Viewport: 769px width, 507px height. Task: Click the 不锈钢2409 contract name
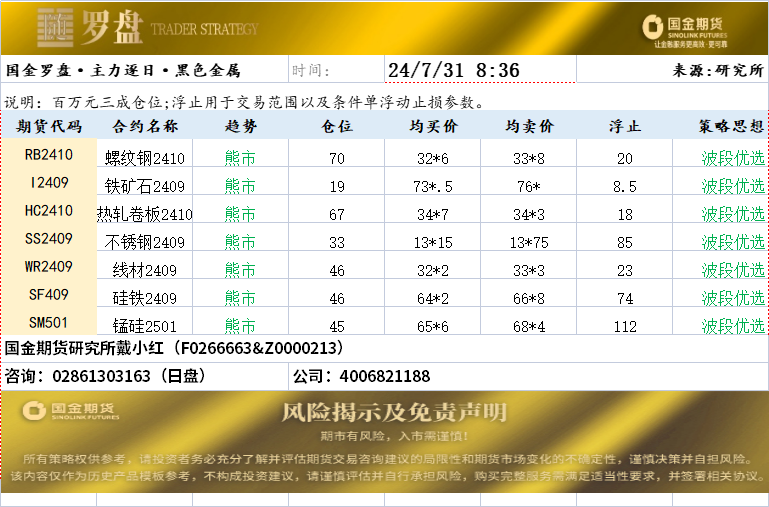(x=145, y=242)
